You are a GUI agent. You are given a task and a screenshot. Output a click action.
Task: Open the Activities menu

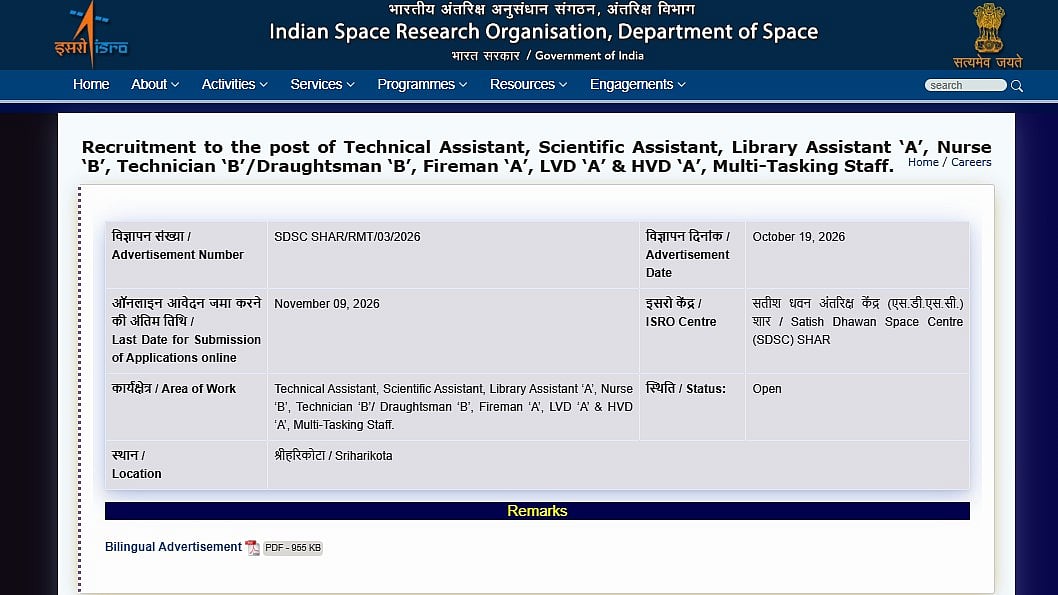click(234, 84)
